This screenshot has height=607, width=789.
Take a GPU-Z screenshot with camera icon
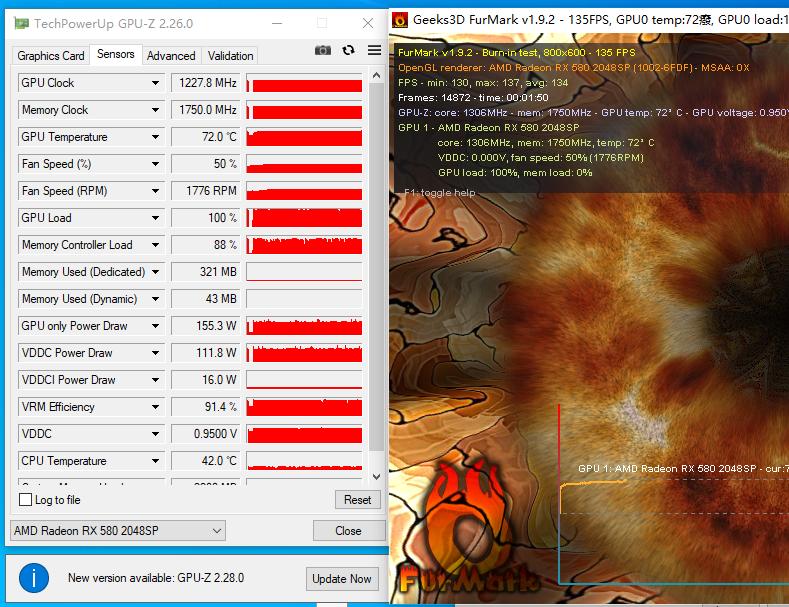[323, 50]
